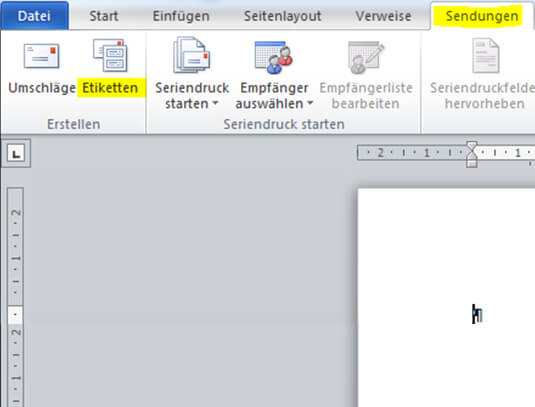The height and width of the screenshot is (407, 535).
Task: Click the Umschläge envelope icon
Action: click(41, 56)
